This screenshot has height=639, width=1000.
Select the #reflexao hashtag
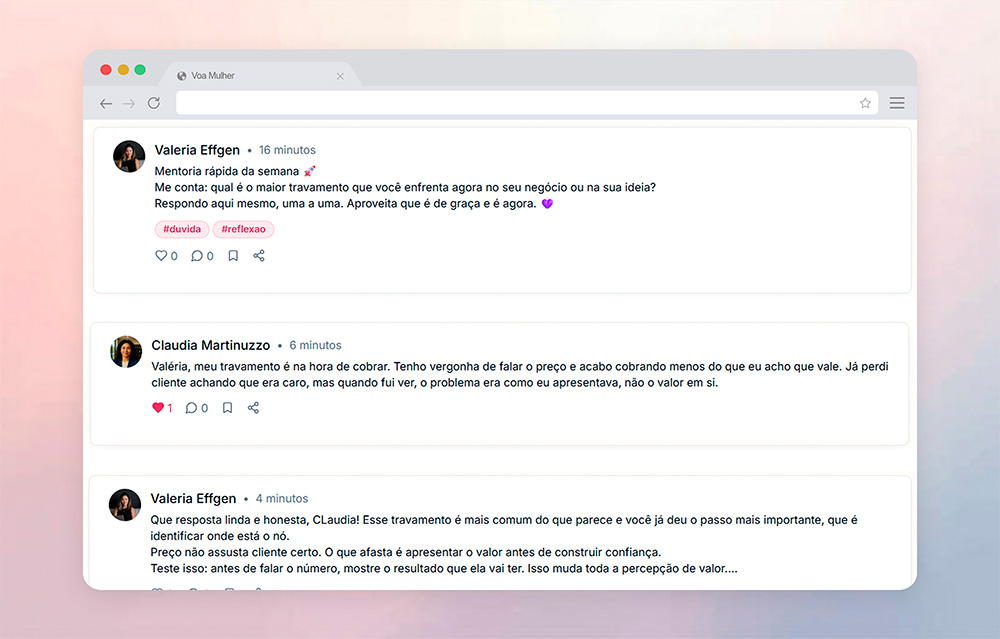(243, 229)
